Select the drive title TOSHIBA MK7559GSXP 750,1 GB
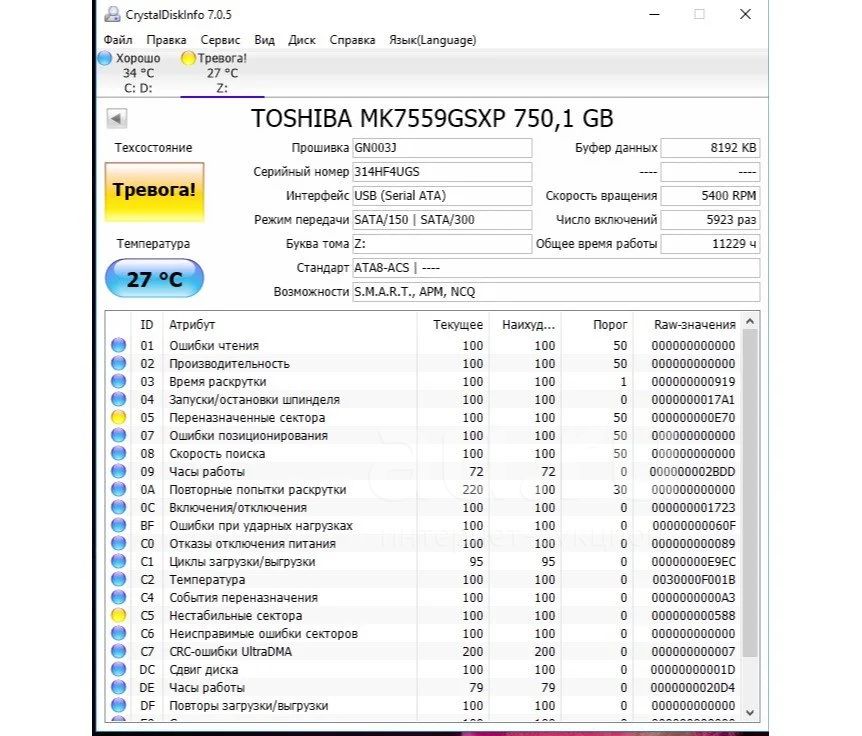 pyautogui.click(x=432, y=118)
